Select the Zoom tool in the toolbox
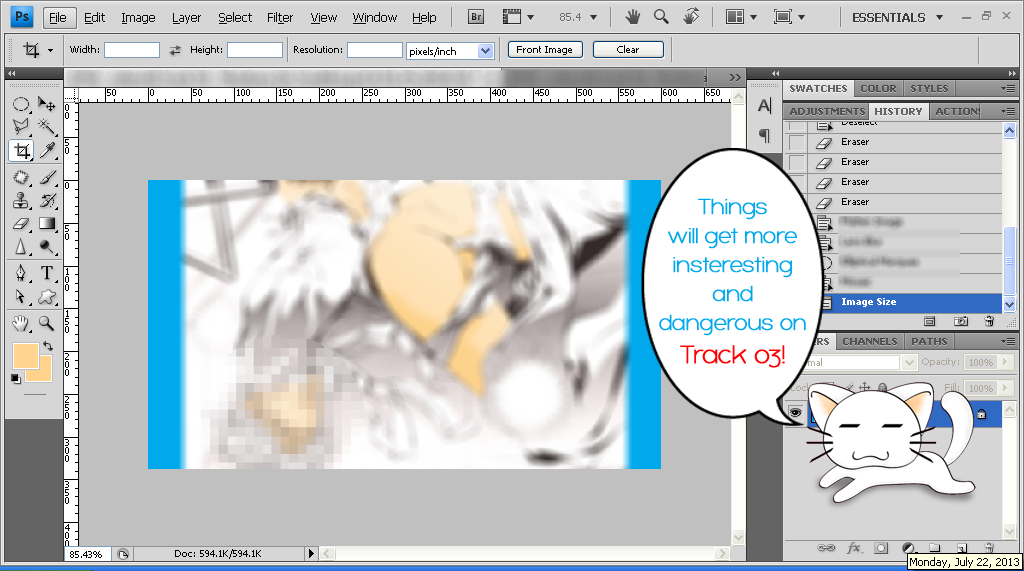This screenshot has width=1024, height=571. (x=46, y=323)
